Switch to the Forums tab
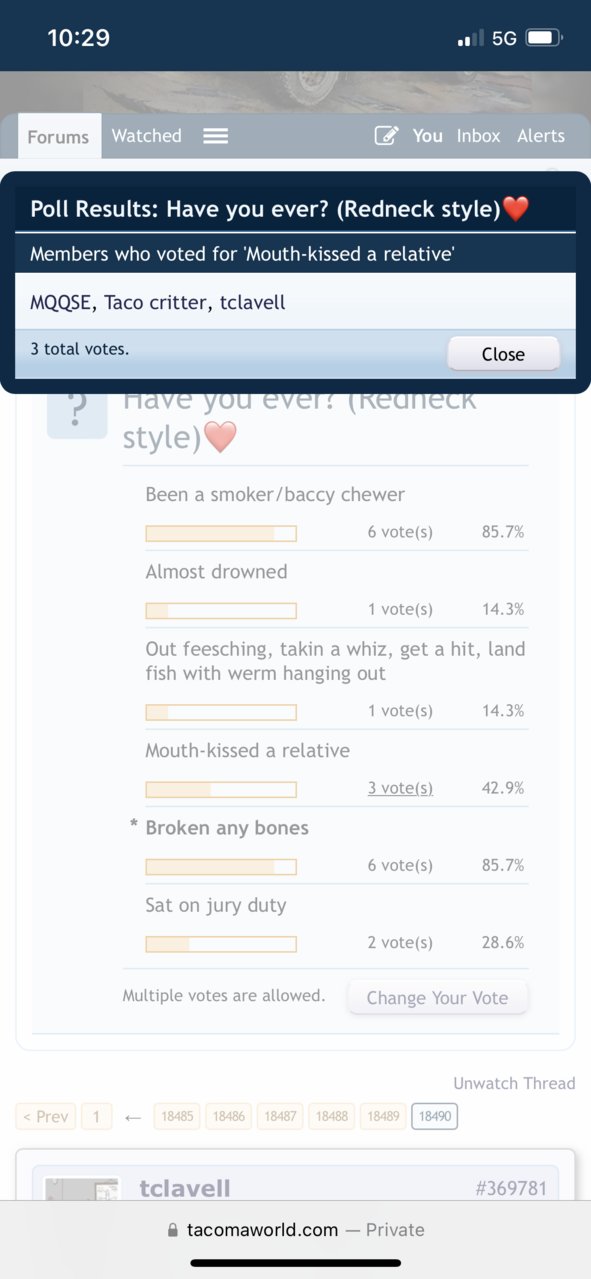591x1279 pixels. [x=58, y=137]
